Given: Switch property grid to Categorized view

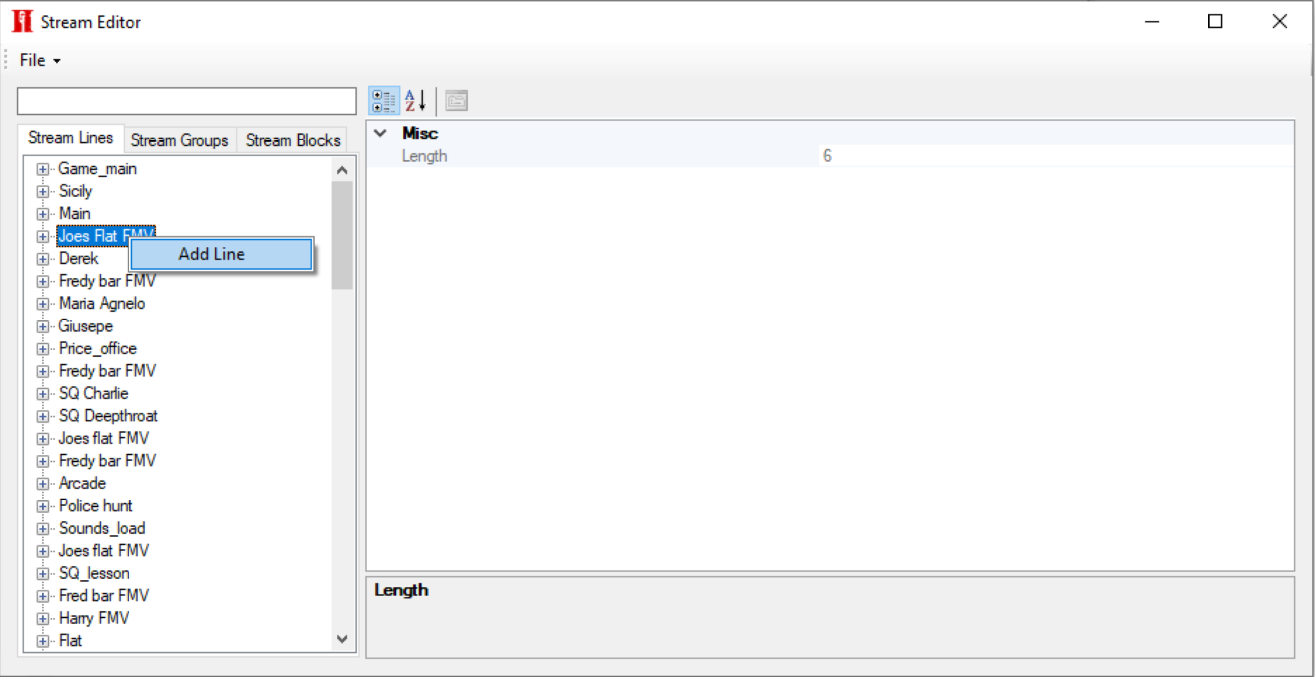Looking at the screenshot, I should (384, 100).
